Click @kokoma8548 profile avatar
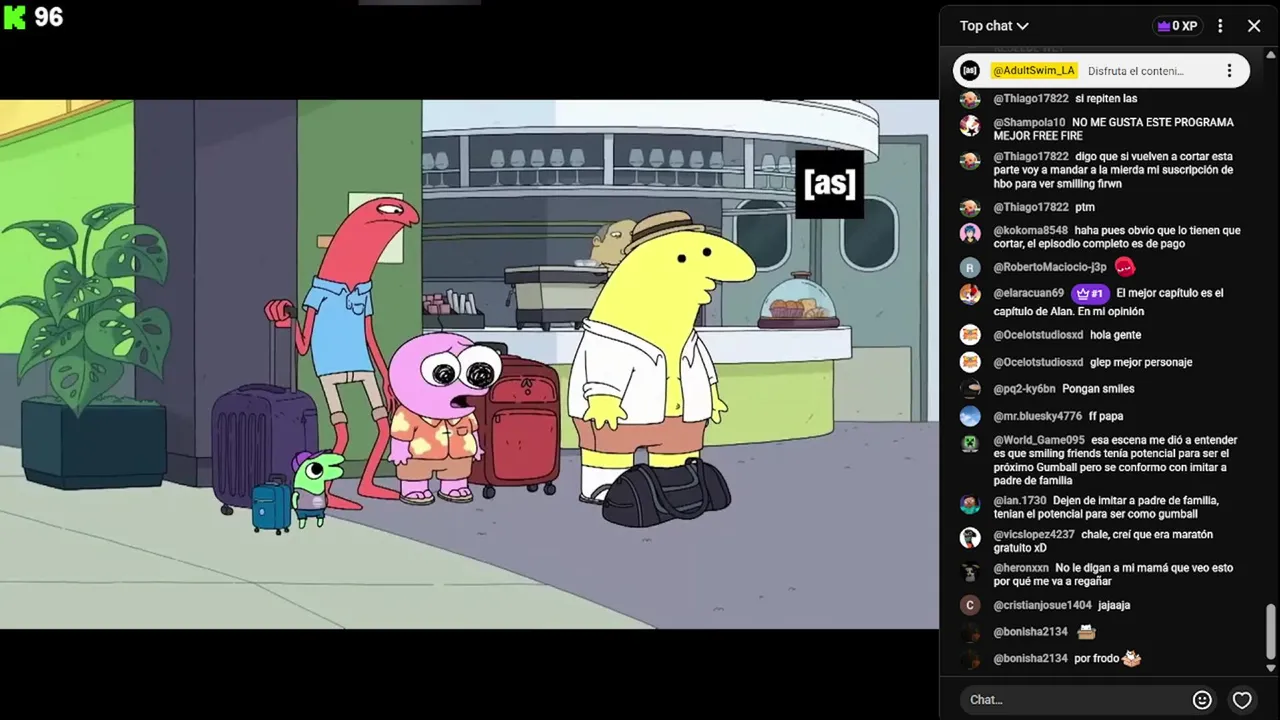This screenshot has height=720, width=1280. coord(970,233)
